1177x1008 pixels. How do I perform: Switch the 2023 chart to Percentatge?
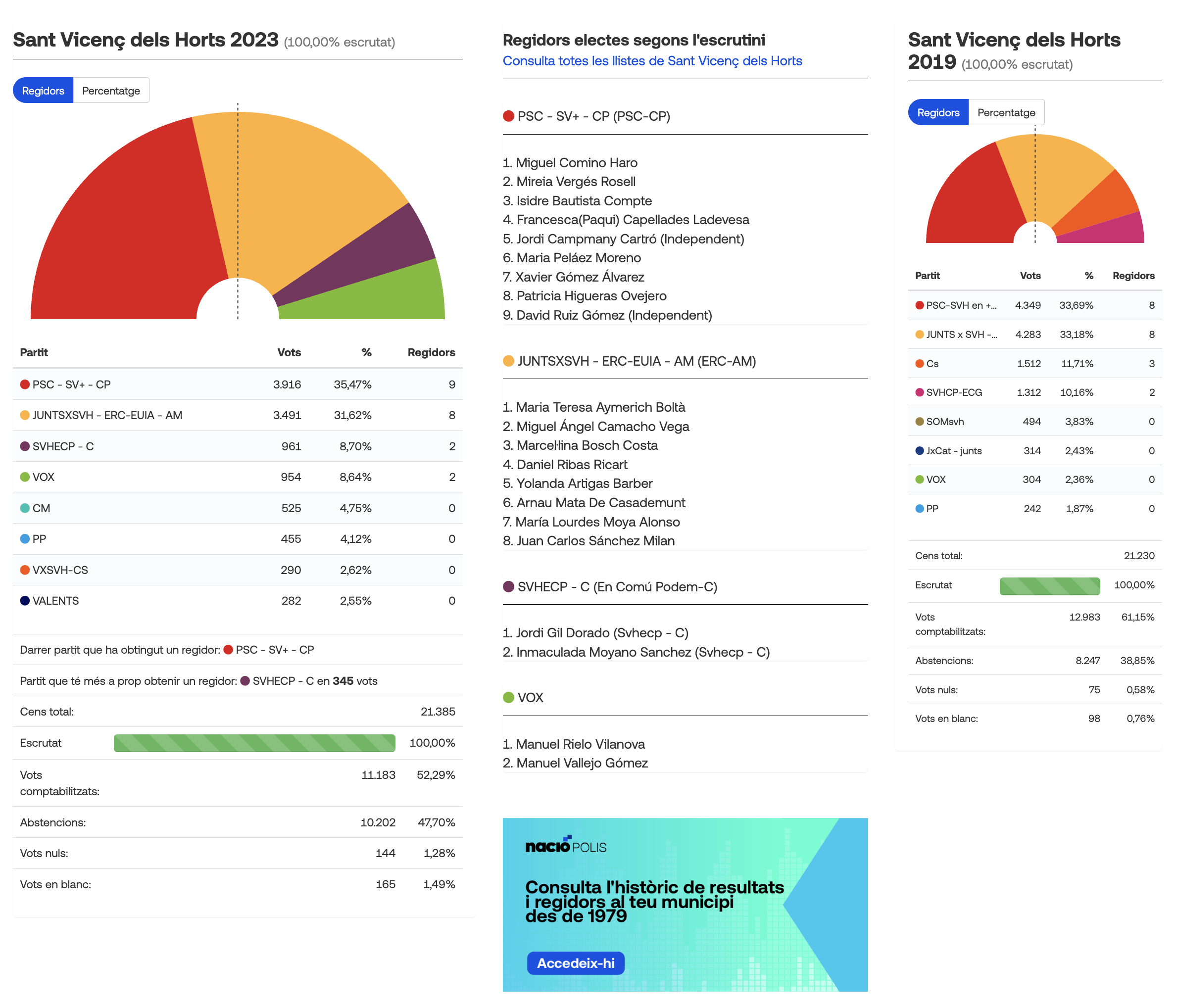coord(111,91)
